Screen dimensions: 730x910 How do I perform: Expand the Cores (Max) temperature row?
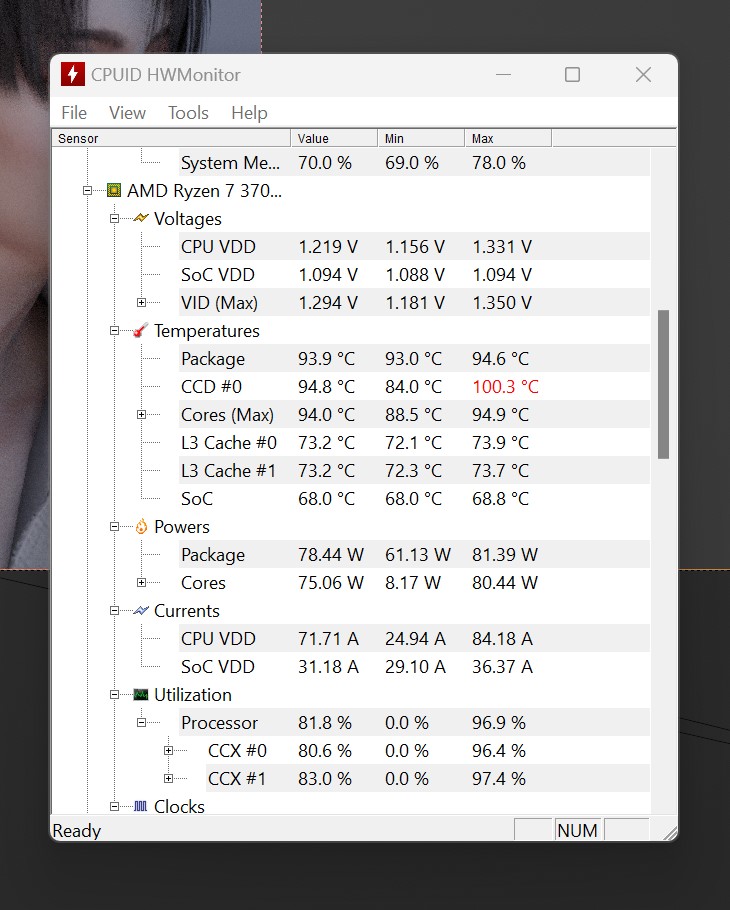click(141, 414)
